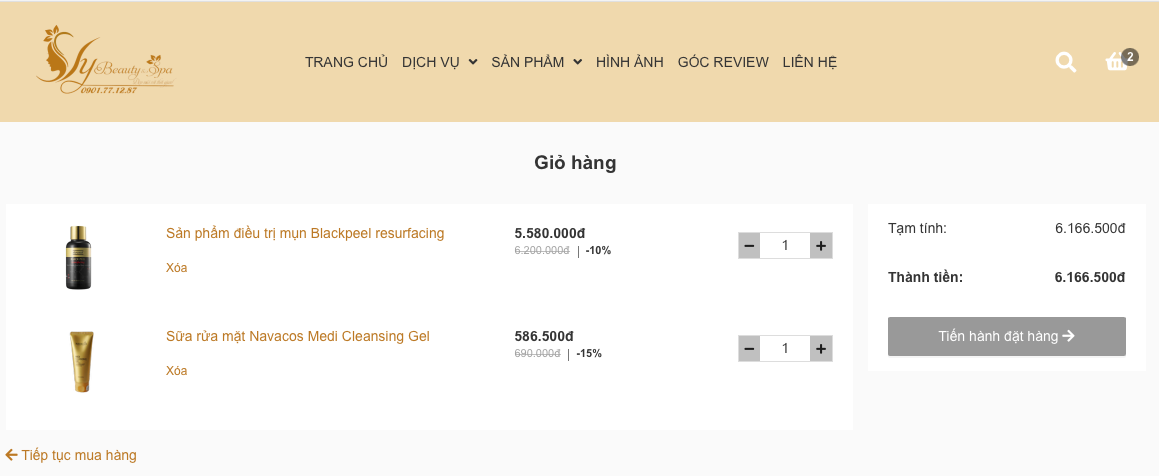Image resolution: width=1159 pixels, height=476 pixels.
Task: Remove Blackpeel resurfacing via Xóa link
Action: [176, 268]
